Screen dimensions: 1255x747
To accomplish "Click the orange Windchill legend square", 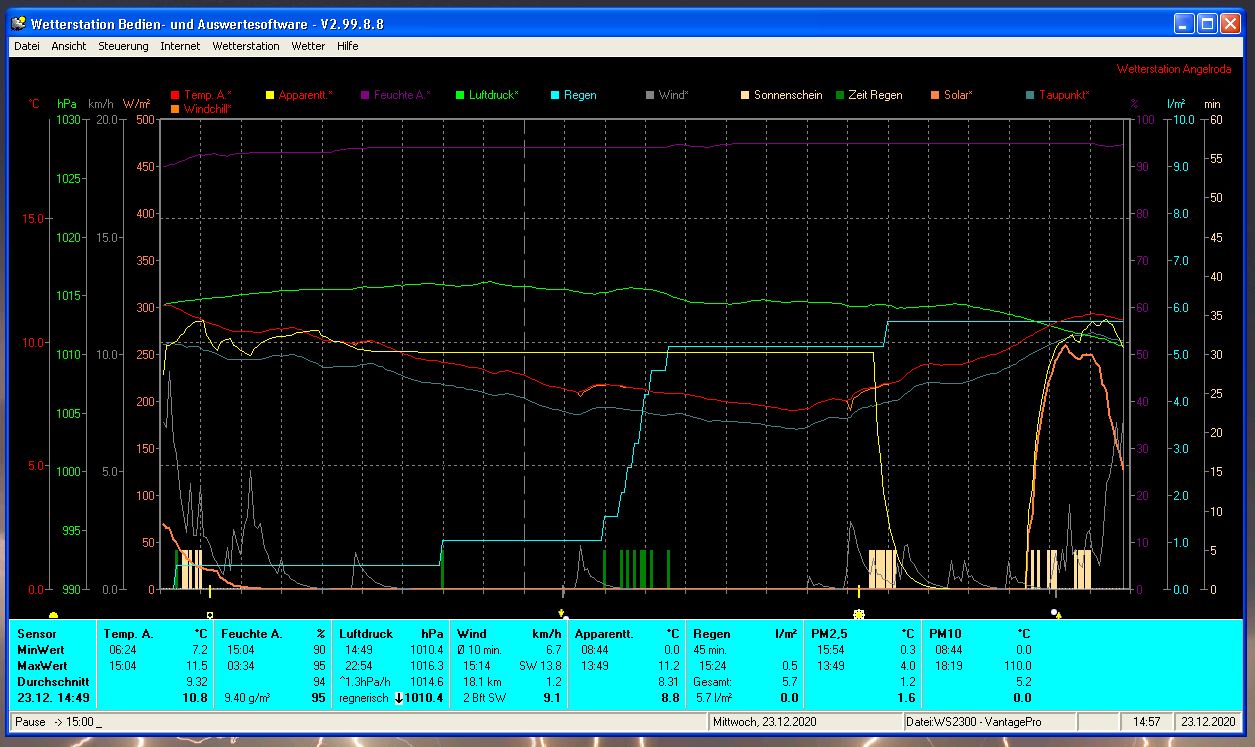I will (176, 108).
